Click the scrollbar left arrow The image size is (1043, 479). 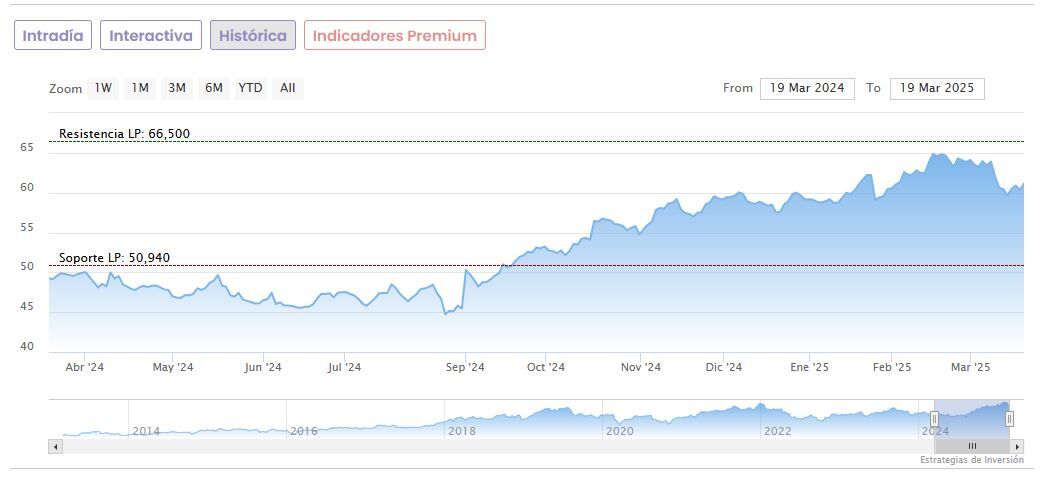(x=55, y=446)
